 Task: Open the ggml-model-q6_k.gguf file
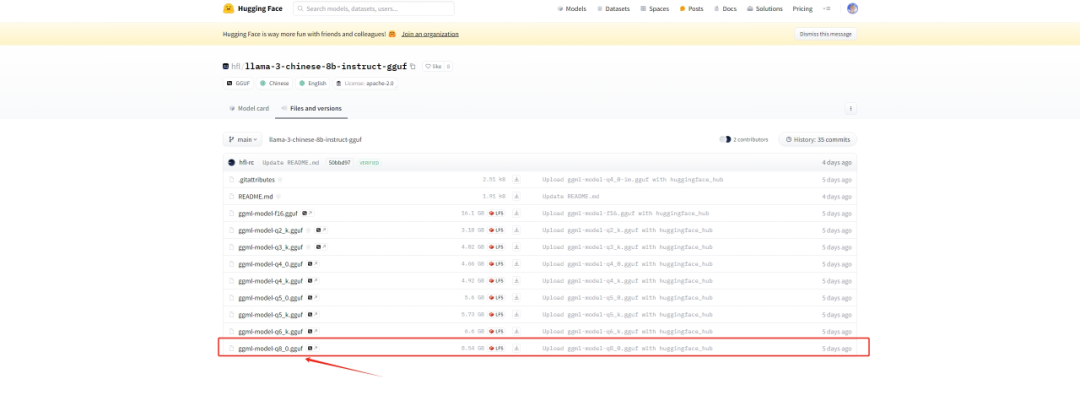(270, 332)
